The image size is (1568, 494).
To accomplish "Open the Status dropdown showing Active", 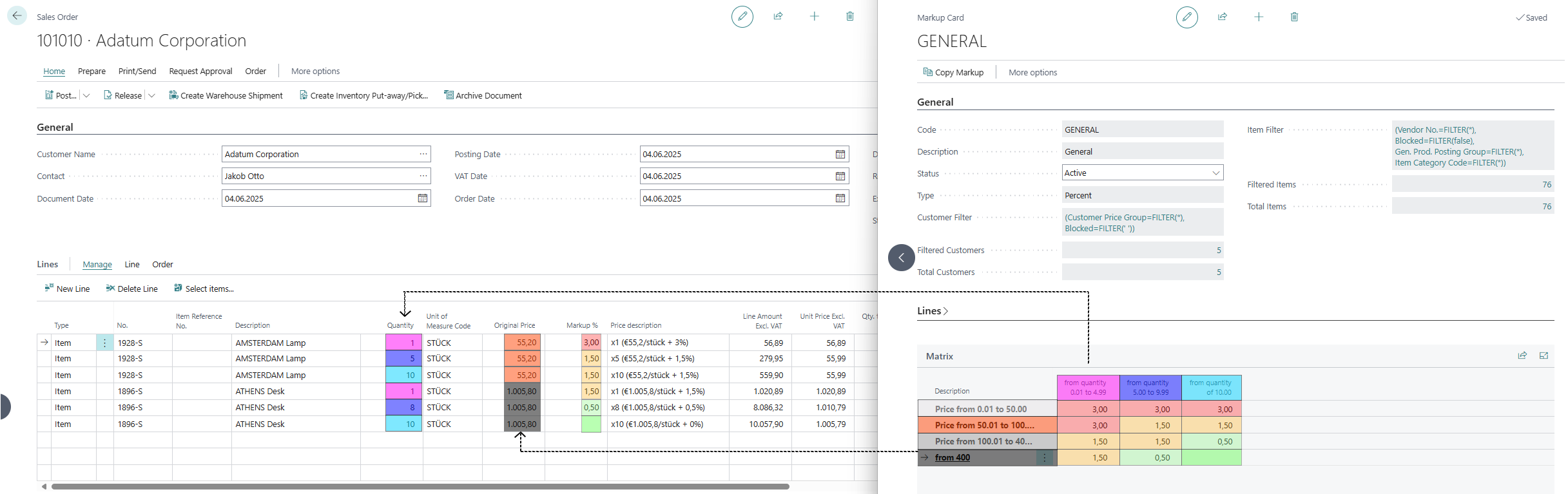I will click(x=1215, y=173).
